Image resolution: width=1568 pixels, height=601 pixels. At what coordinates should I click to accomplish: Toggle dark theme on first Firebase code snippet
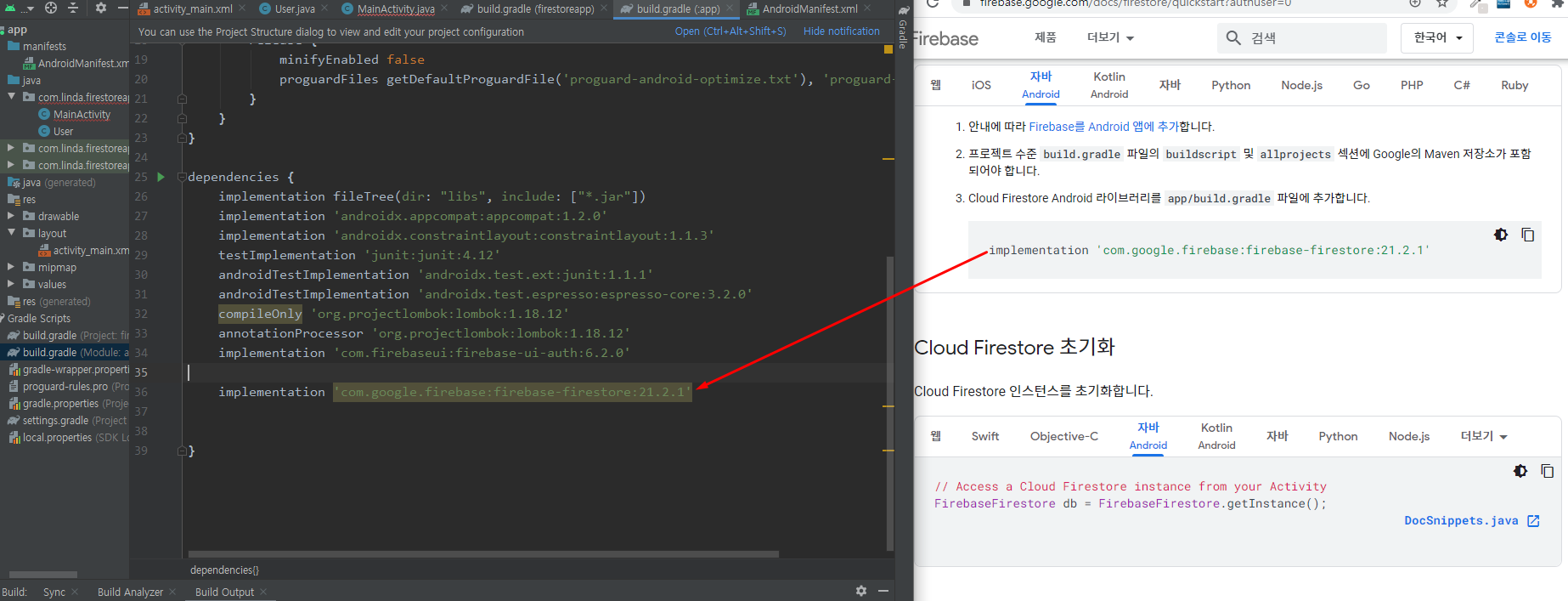pyautogui.click(x=1501, y=235)
